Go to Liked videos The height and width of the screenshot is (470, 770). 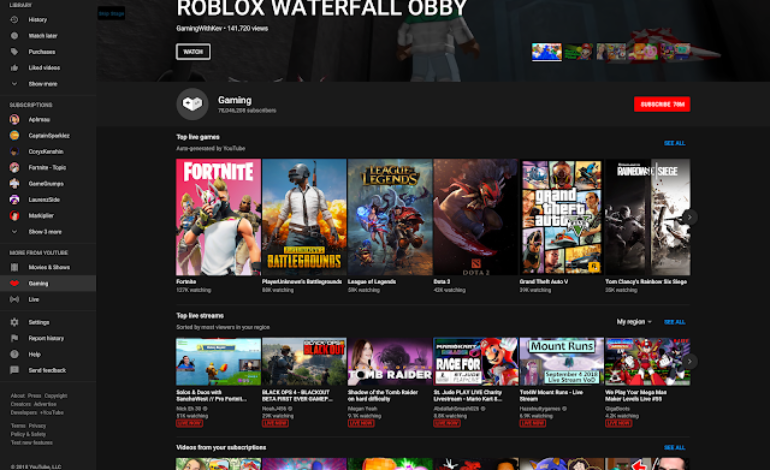tap(42, 67)
